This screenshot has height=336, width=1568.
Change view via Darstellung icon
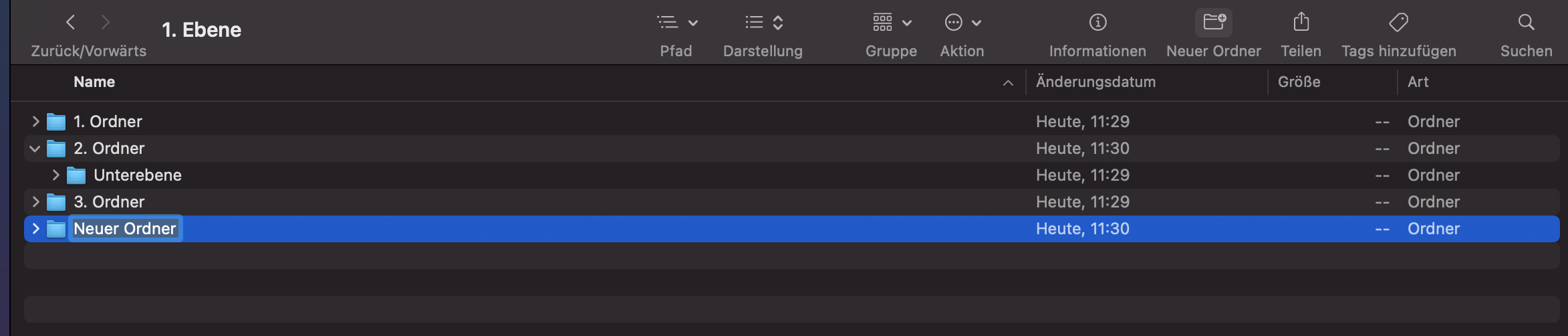click(x=763, y=23)
